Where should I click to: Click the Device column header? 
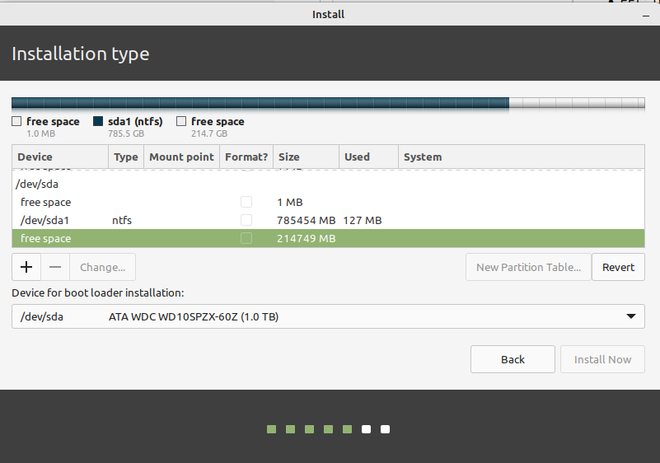pos(60,157)
